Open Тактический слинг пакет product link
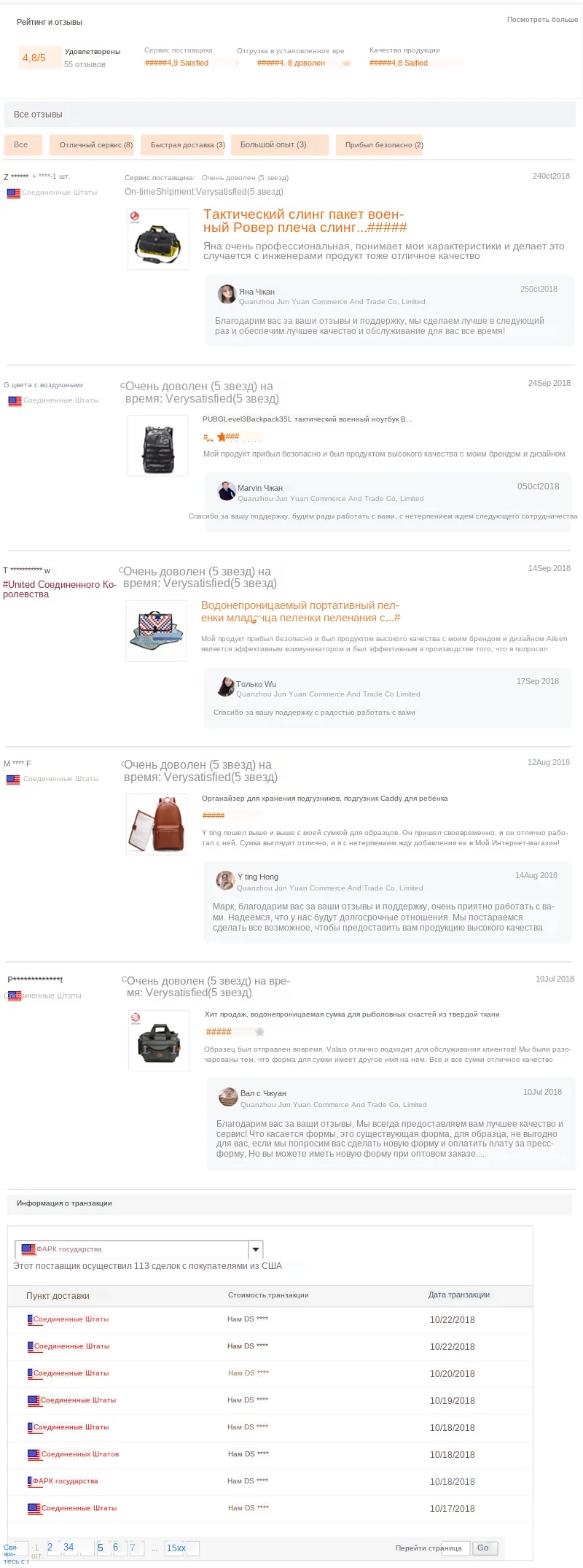Screen dimensions: 583x1568 pos(305,221)
